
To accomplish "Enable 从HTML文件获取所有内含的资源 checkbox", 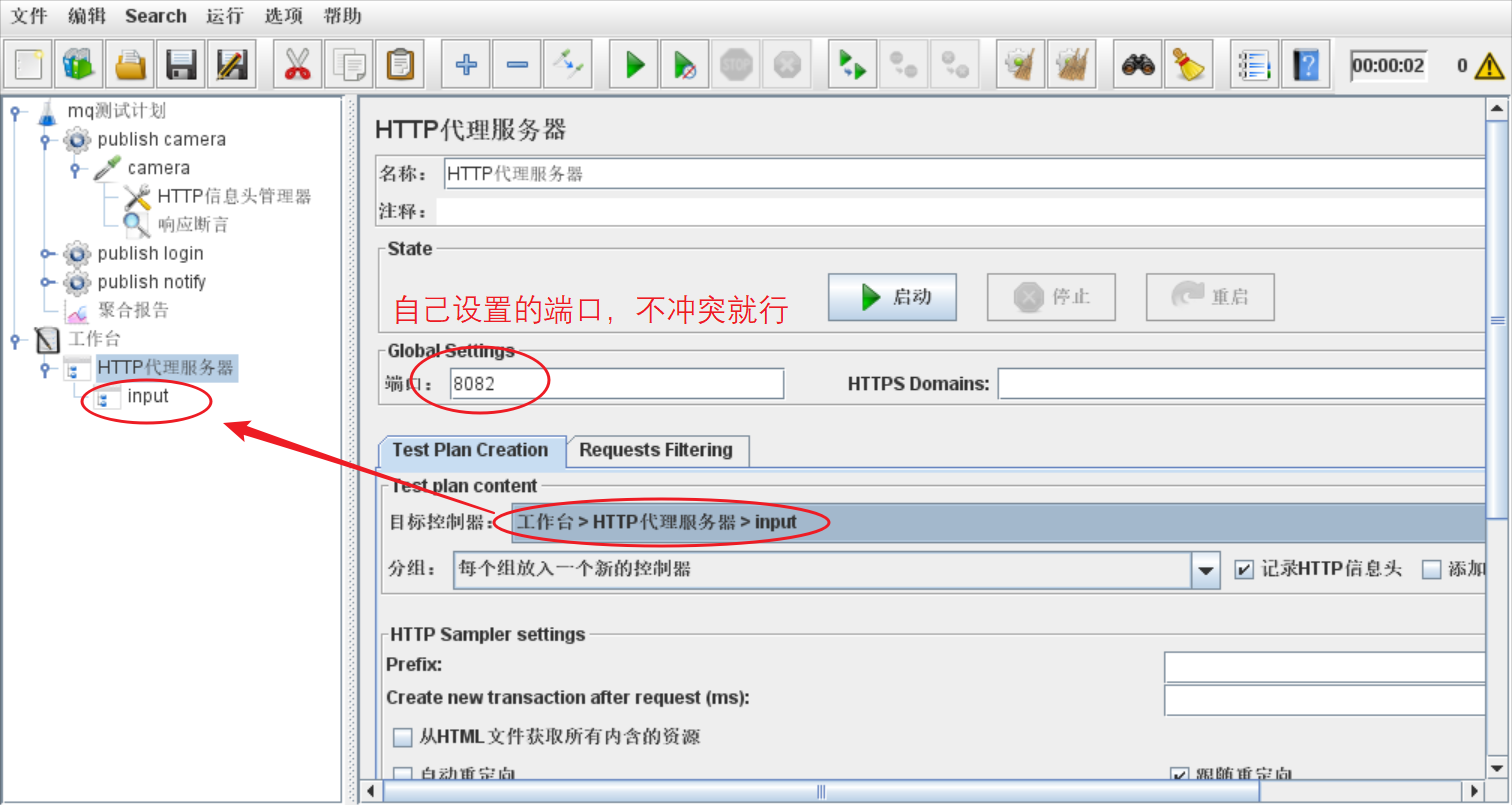I will click(x=402, y=738).
